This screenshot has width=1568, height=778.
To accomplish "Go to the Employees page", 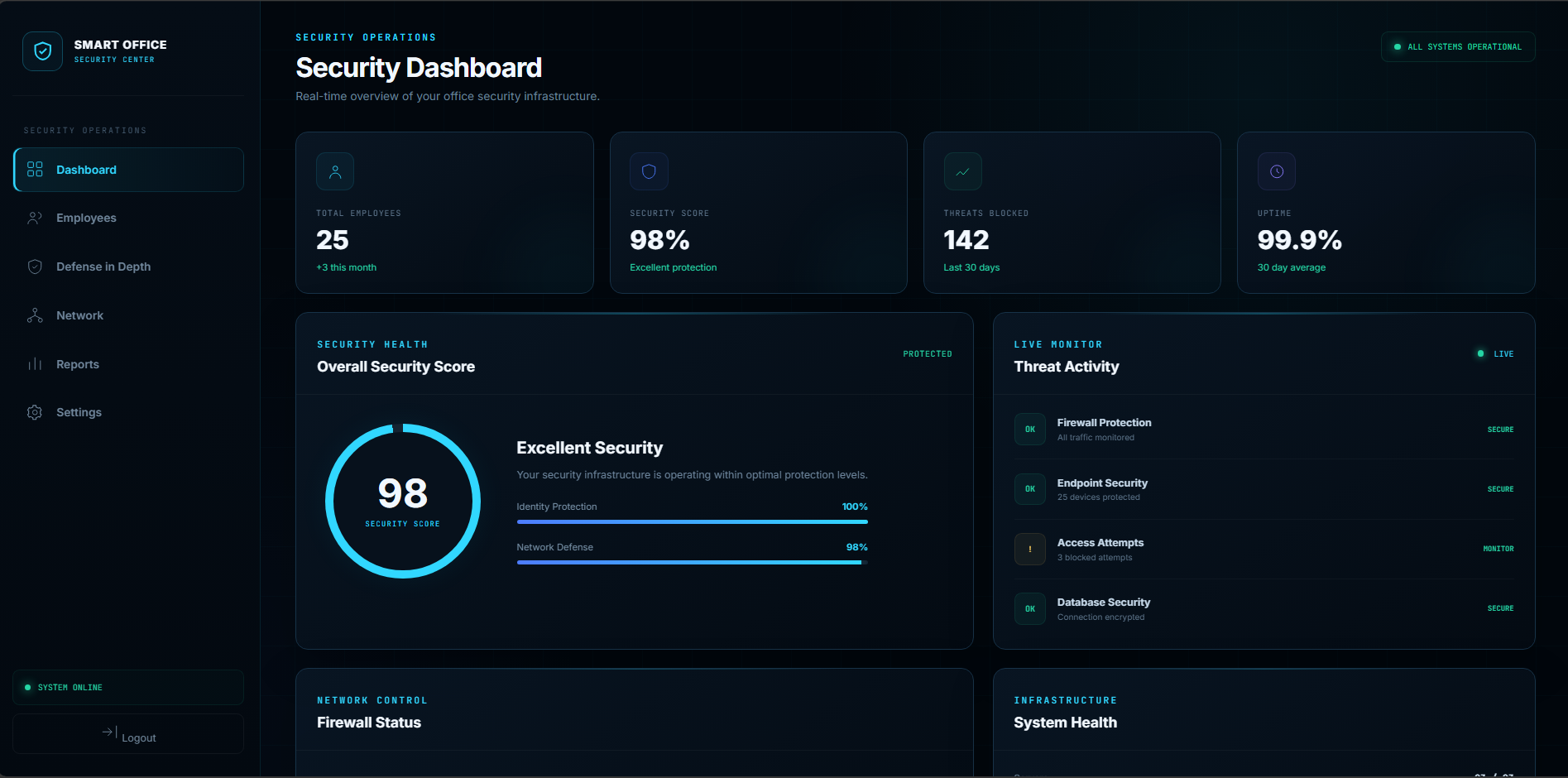I will point(128,218).
